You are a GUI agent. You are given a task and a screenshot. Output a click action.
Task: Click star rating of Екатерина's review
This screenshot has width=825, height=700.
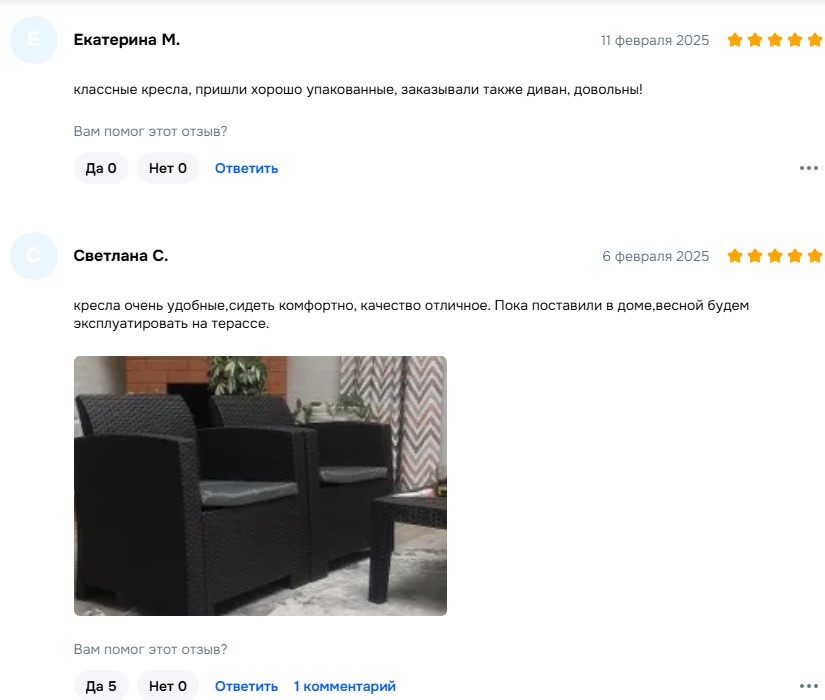774,40
